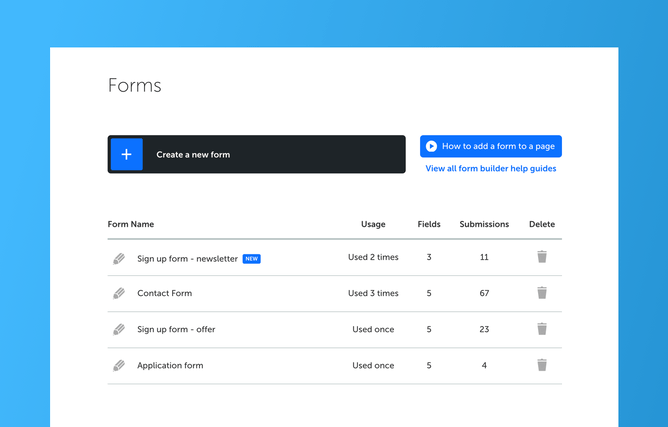The image size is (668, 427).
Task: Trash the Sign up form - offer
Action: click(541, 329)
